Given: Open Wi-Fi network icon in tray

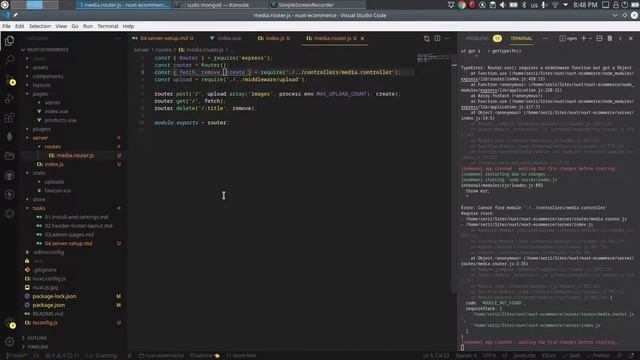Looking at the screenshot, I should [x=555, y=5].
